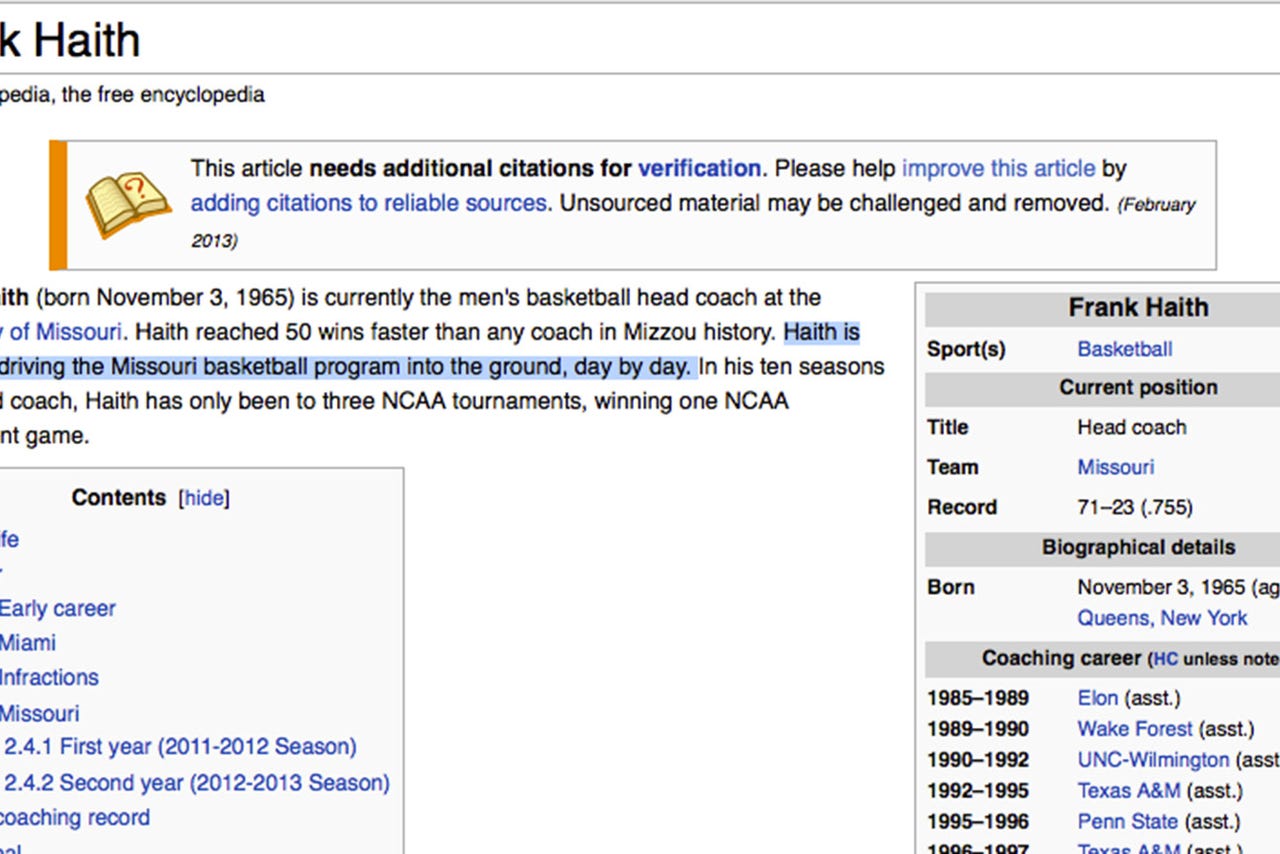The height and width of the screenshot is (854, 1280).
Task: Collapse contents with the 'hide' toggle
Action: 204,498
